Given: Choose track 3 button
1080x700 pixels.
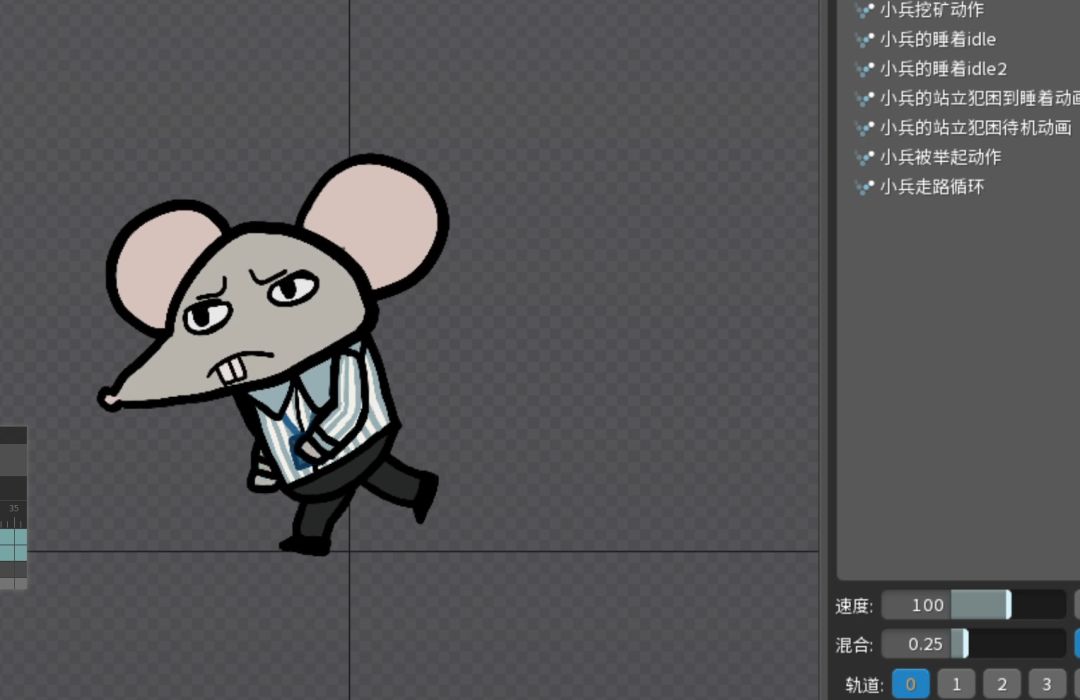Looking at the screenshot, I should (1047, 683).
